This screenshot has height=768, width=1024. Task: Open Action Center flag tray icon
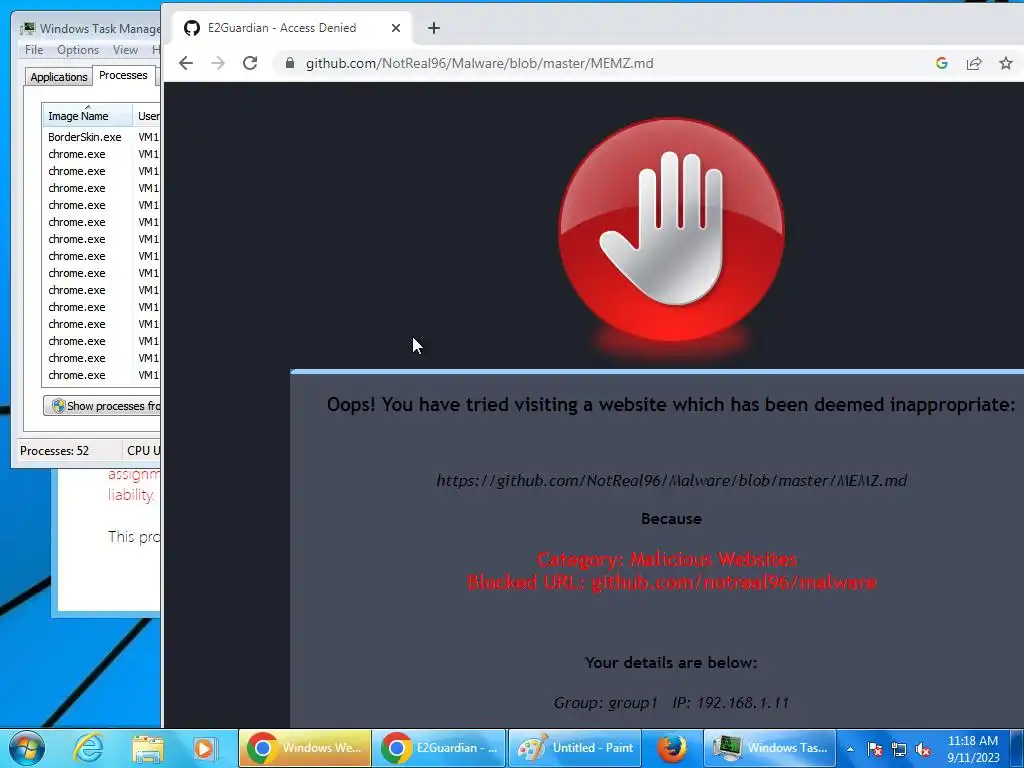[875, 749]
